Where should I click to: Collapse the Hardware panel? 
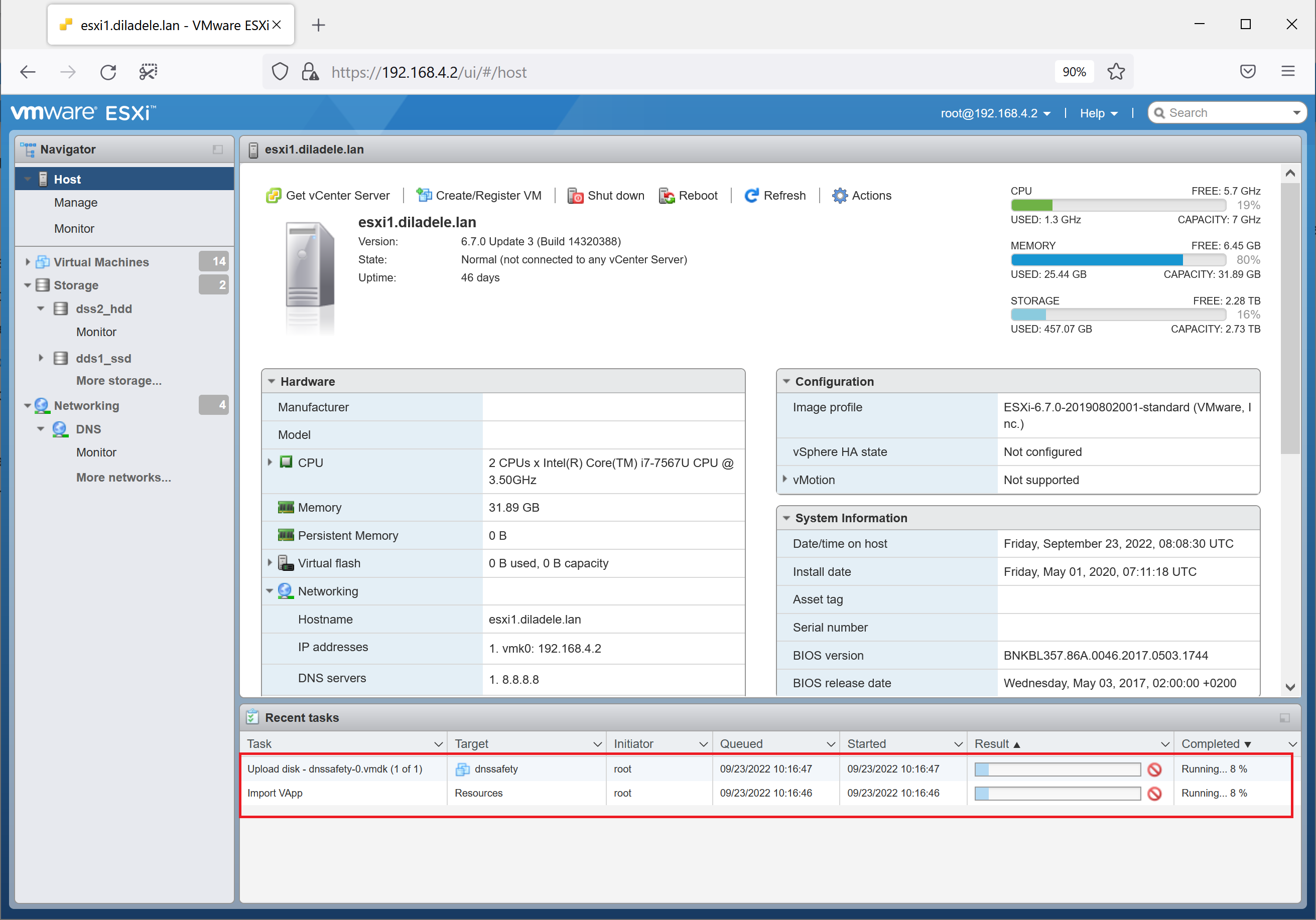tap(272, 382)
